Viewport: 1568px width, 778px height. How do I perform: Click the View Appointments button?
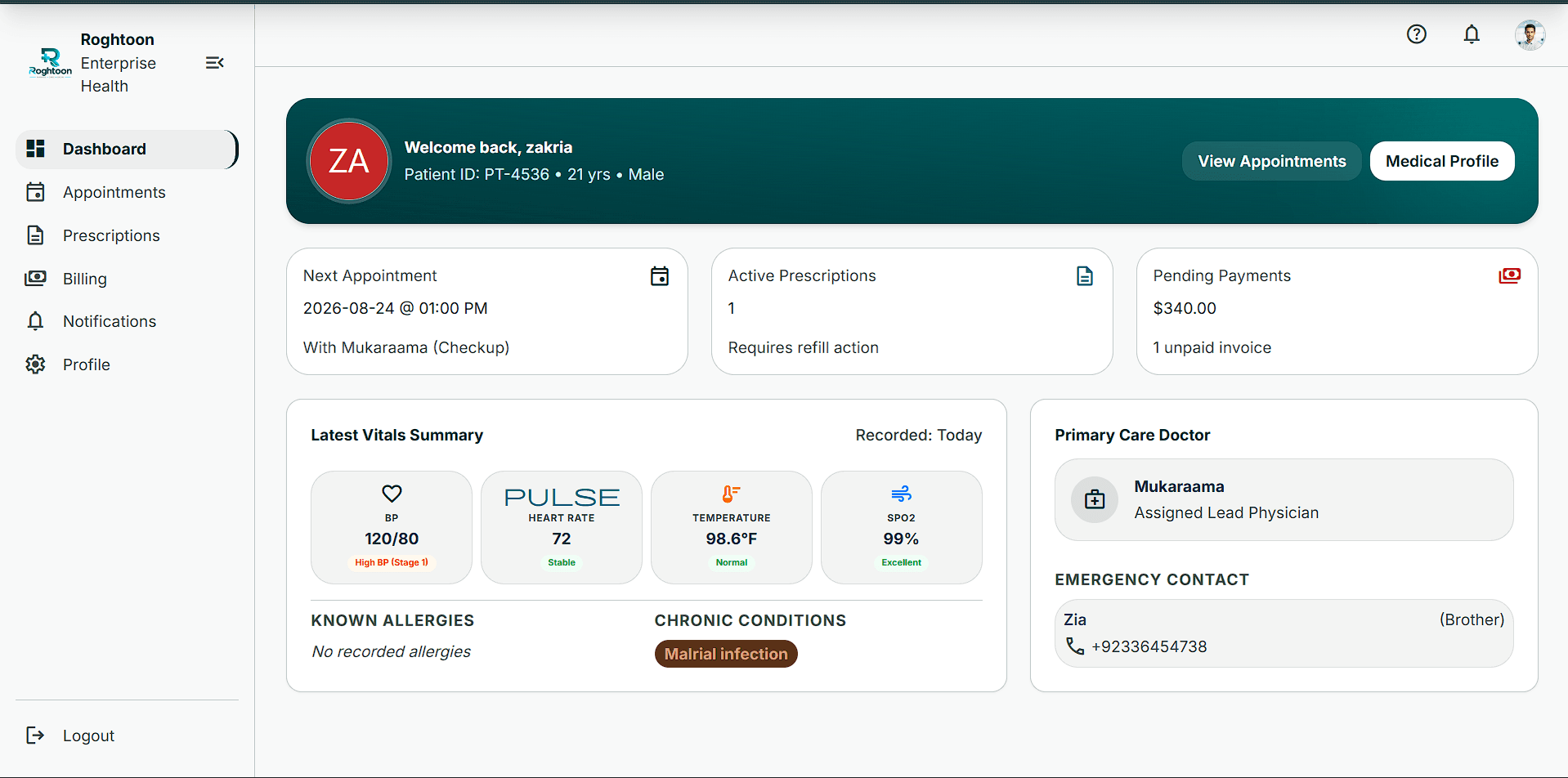coord(1272,161)
